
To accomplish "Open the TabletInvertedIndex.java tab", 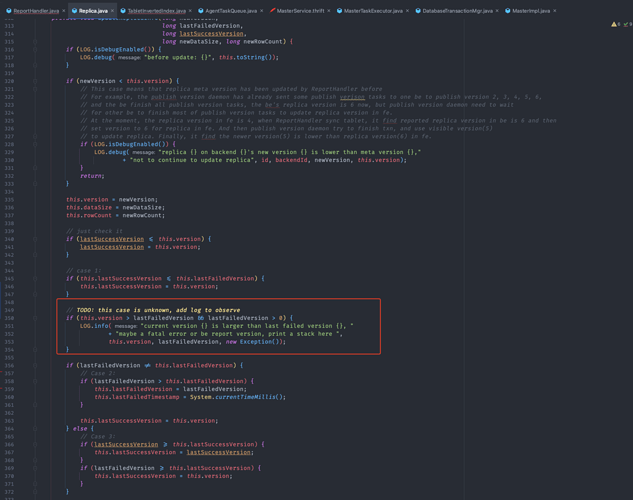I will [x=156, y=11].
